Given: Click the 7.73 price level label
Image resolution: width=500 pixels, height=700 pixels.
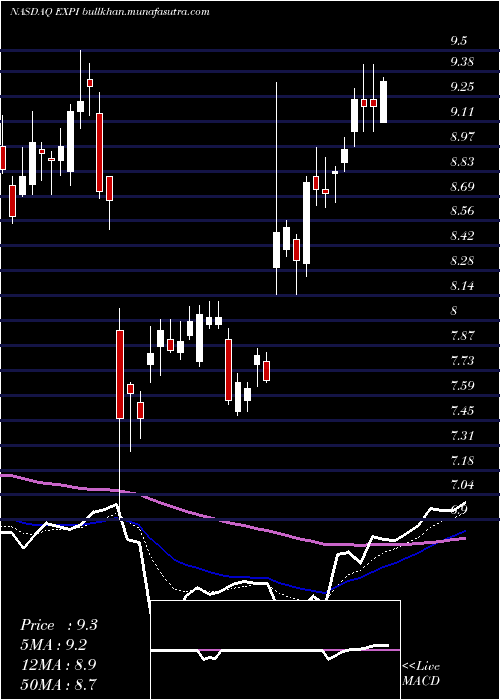Looking at the screenshot, I should 462,360.
